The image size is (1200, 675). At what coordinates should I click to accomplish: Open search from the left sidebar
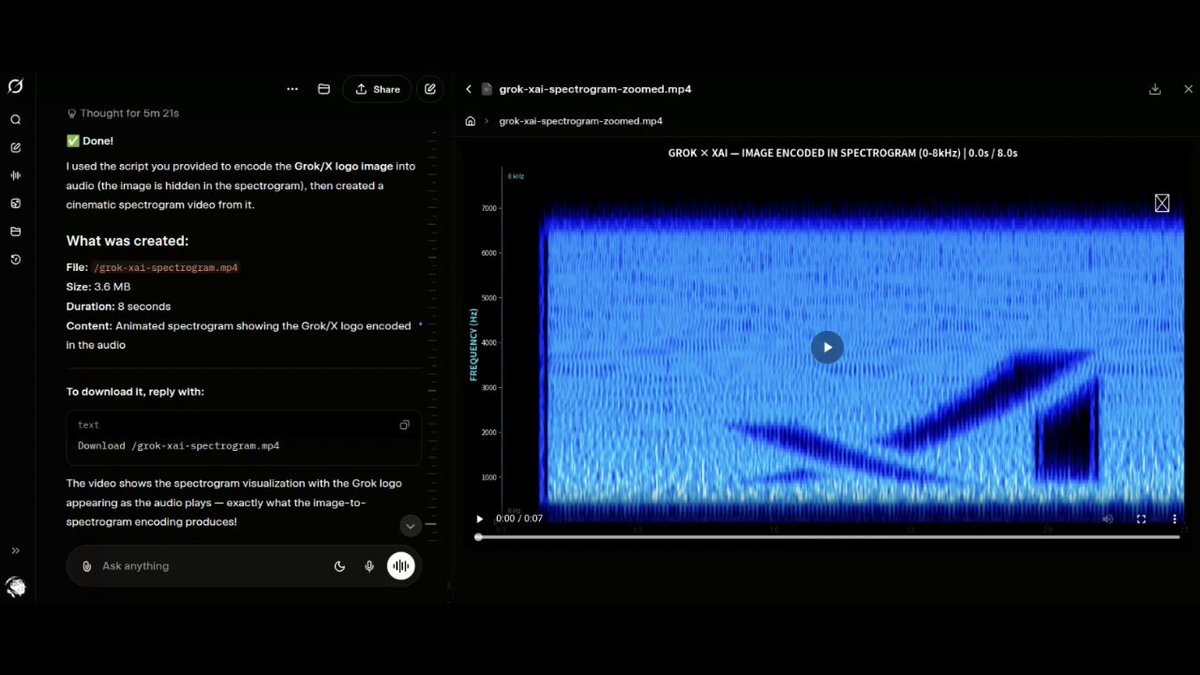tap(16, 120)
